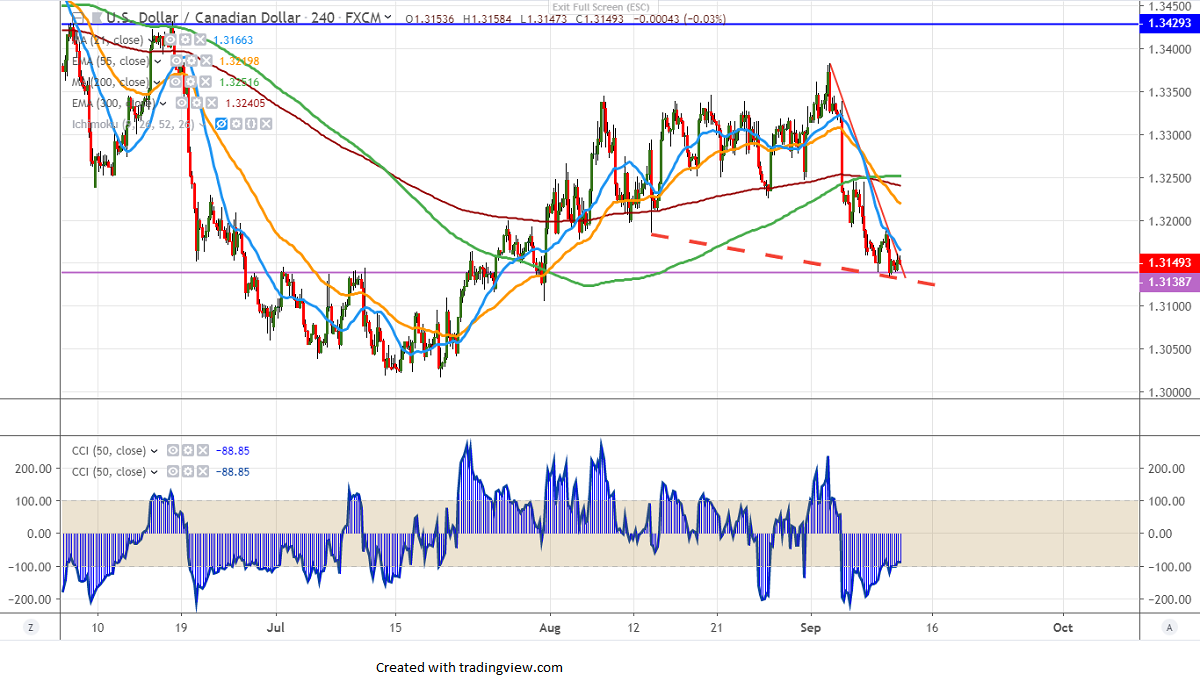Click the EMA 55 value 1.32198
Screen dimensions: 1201x685
point(239,61)
